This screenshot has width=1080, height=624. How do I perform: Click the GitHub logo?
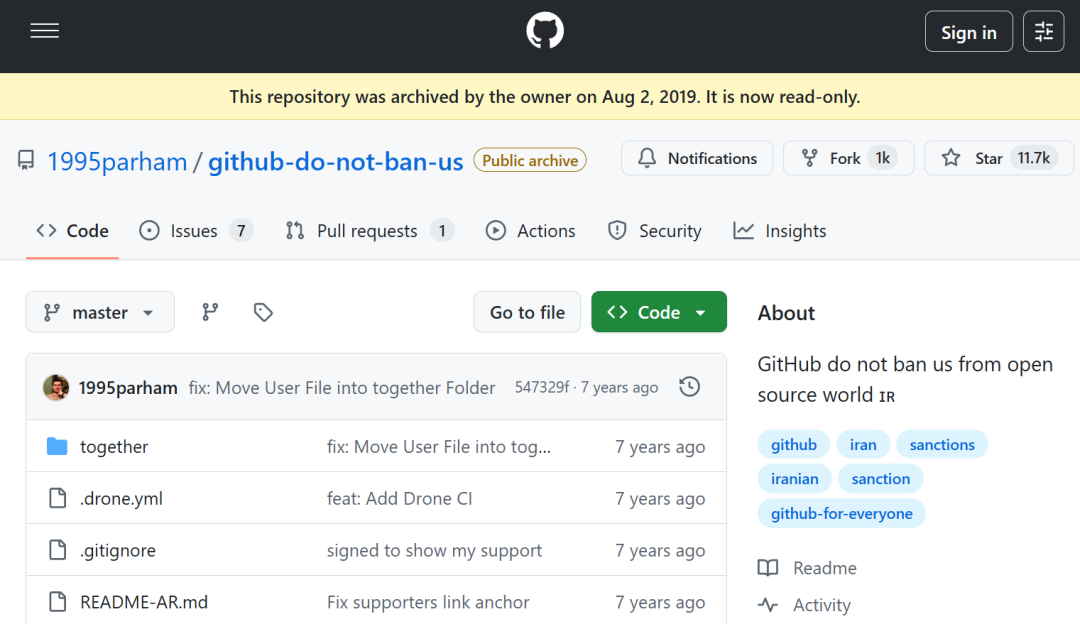[x=545, y=32]
